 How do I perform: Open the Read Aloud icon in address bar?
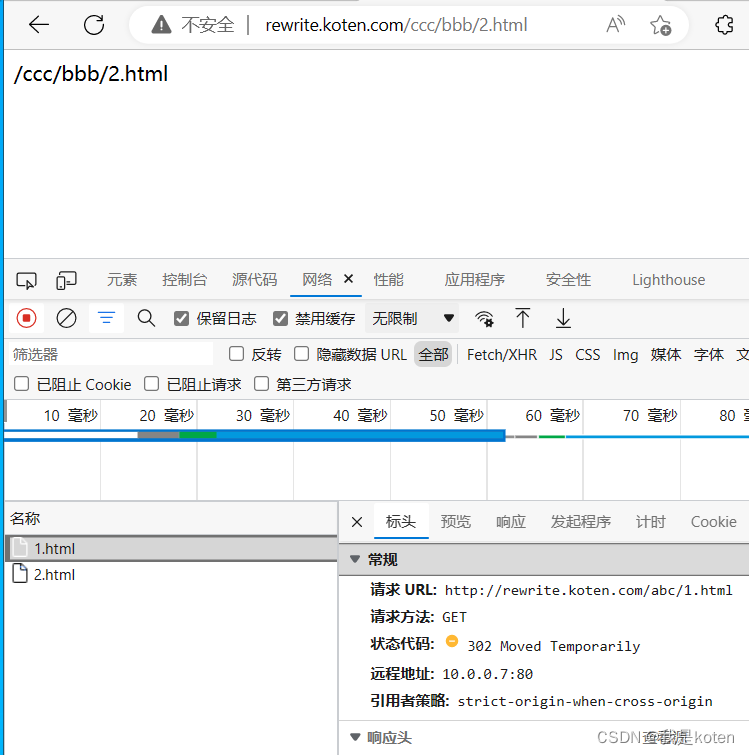(616, 25)
